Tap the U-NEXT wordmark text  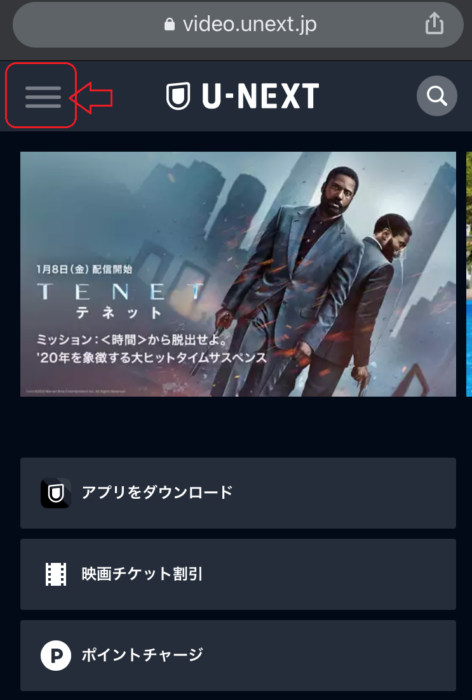pos(260,96)
